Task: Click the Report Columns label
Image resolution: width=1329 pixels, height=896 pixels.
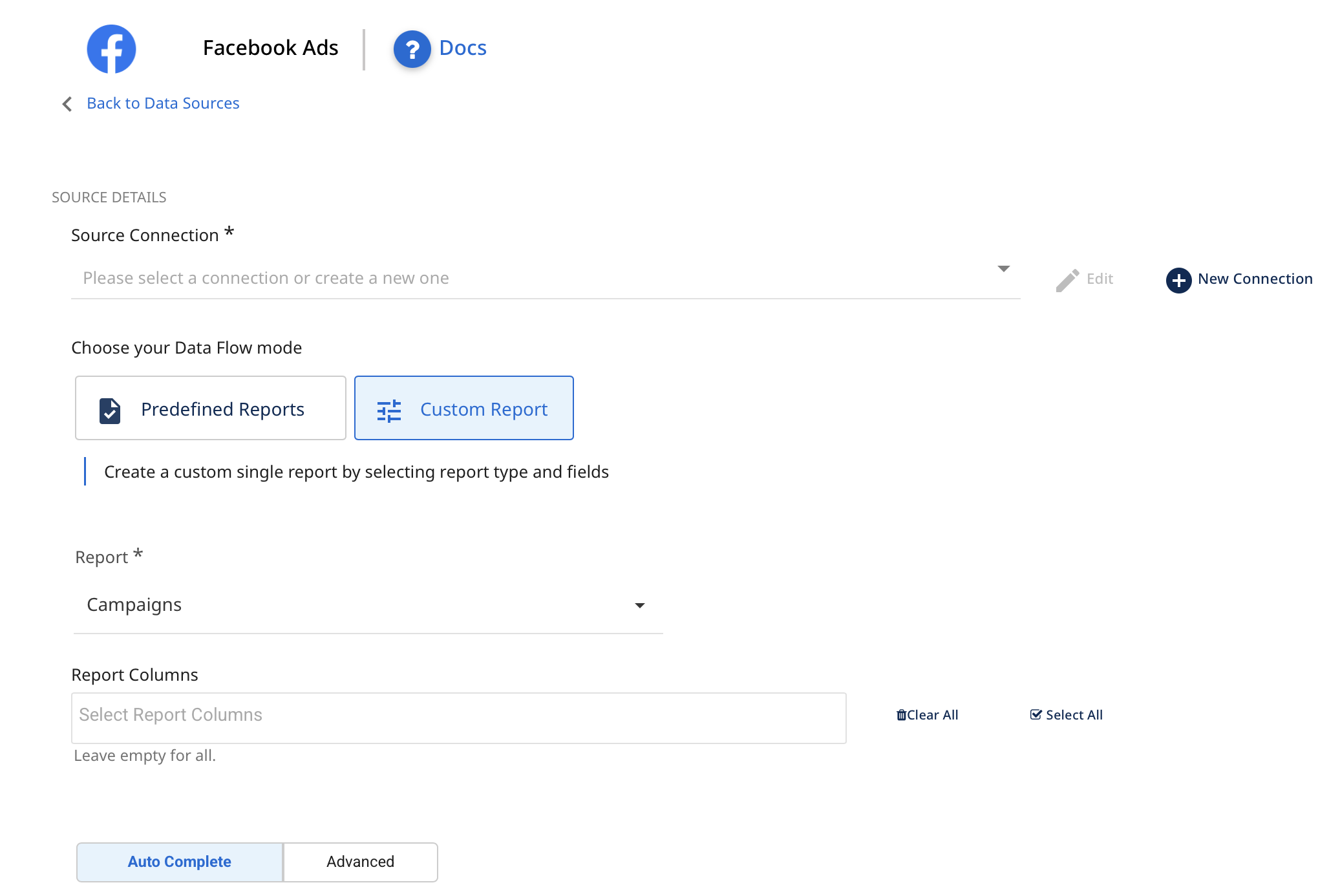Action: (x=134, y=675)
